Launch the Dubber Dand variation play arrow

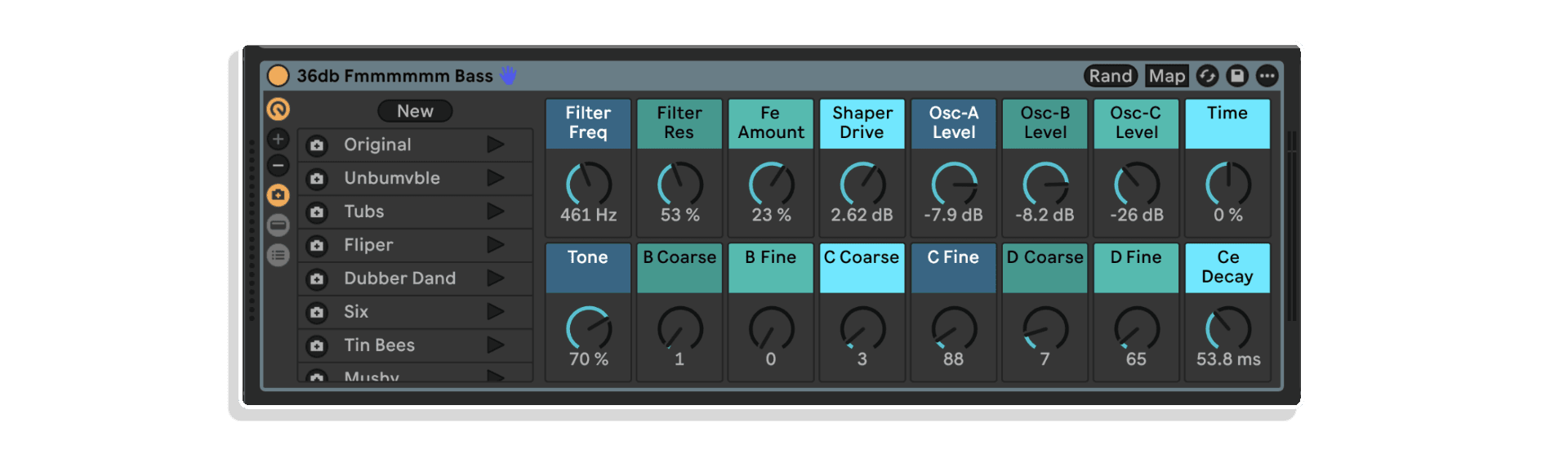coord(496,278)
